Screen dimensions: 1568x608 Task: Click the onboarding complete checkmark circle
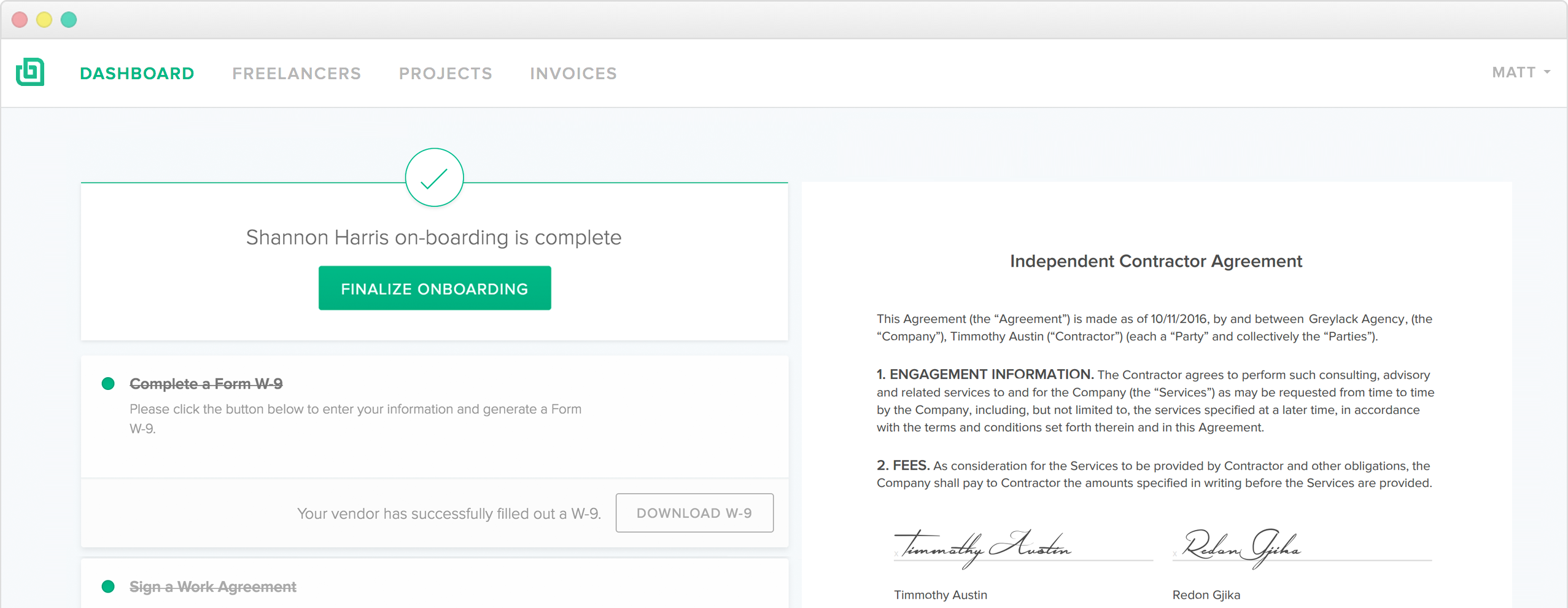pyautogui.click(x=434, y=178)
